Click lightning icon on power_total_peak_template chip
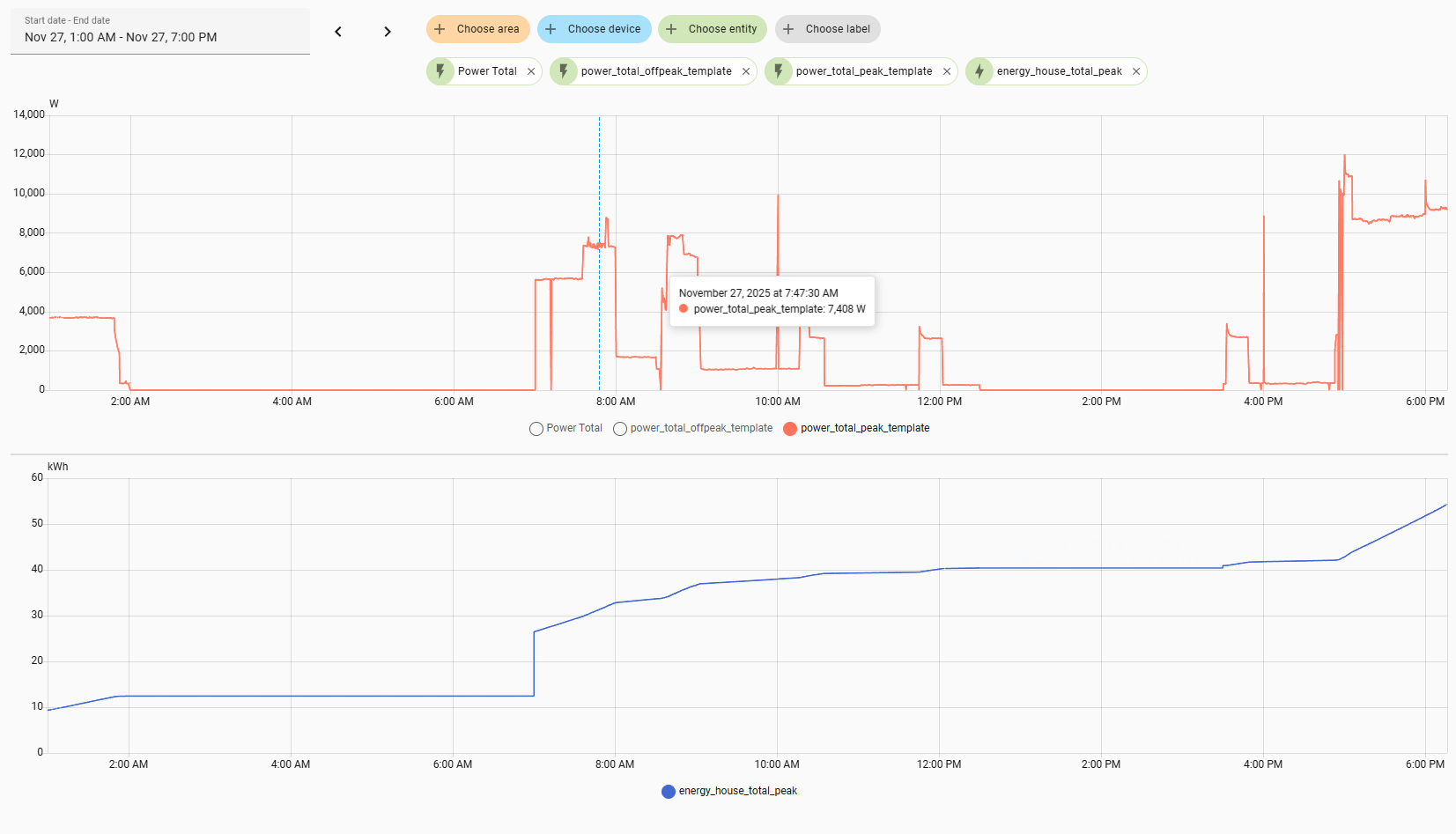Image resolution: width=1456 pixels, height=834 pixels. click(x=779, y=71)
